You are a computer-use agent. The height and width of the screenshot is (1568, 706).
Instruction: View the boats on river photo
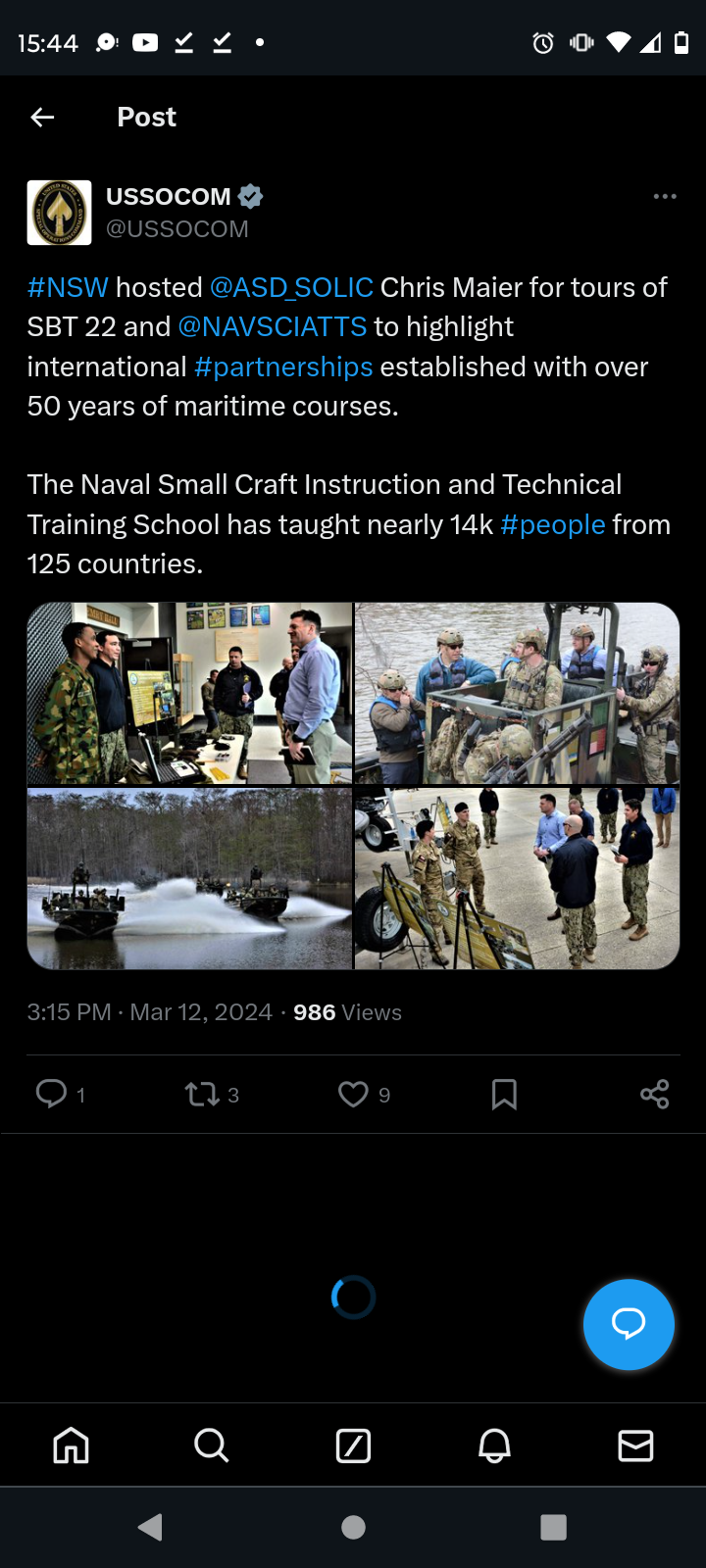coord(189,878)
